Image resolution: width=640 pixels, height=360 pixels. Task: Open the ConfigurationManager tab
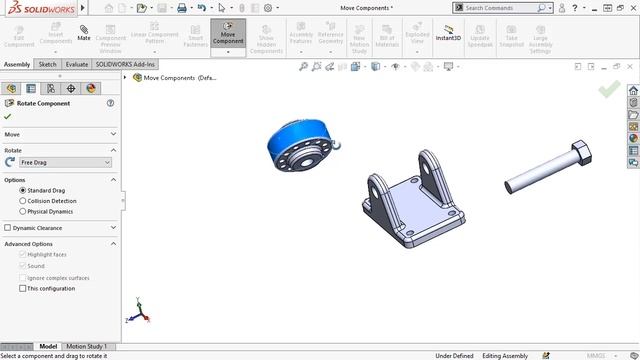[51, 88]
